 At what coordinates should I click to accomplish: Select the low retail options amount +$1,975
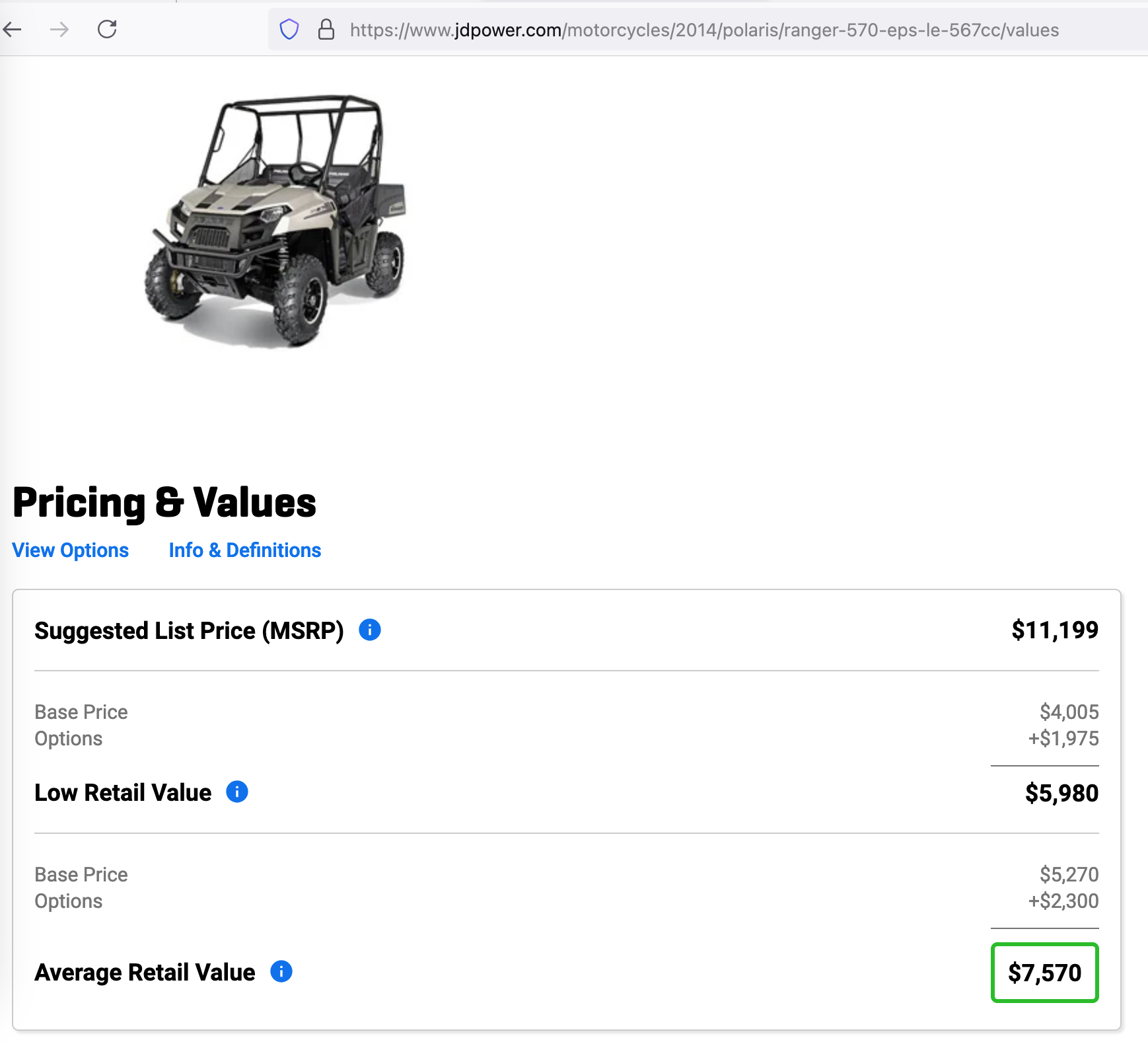(x=1063, y=738)
